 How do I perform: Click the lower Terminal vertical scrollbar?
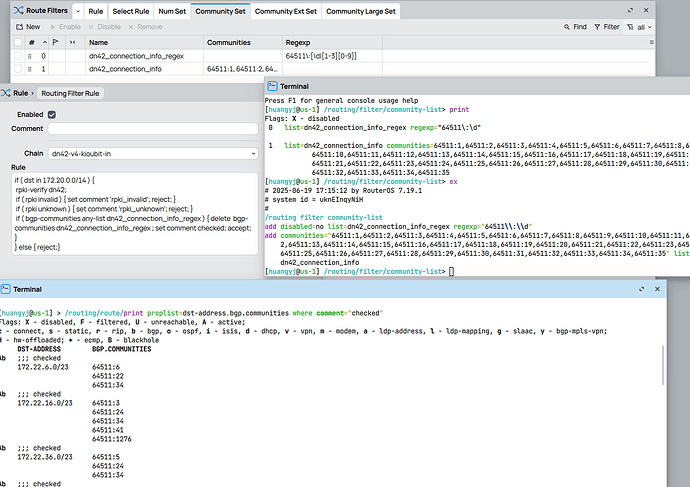[x=663, y=365]
